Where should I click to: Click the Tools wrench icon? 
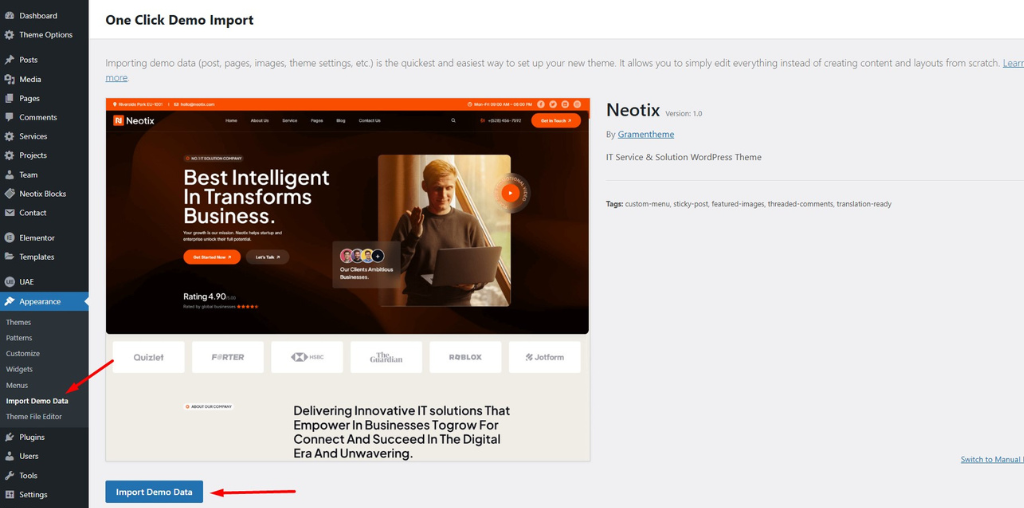click(9, 475)
